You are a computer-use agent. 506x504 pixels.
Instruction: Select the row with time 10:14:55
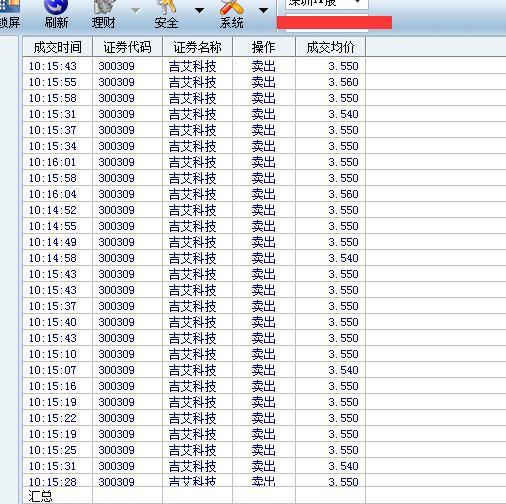click(x=264, y=226)
